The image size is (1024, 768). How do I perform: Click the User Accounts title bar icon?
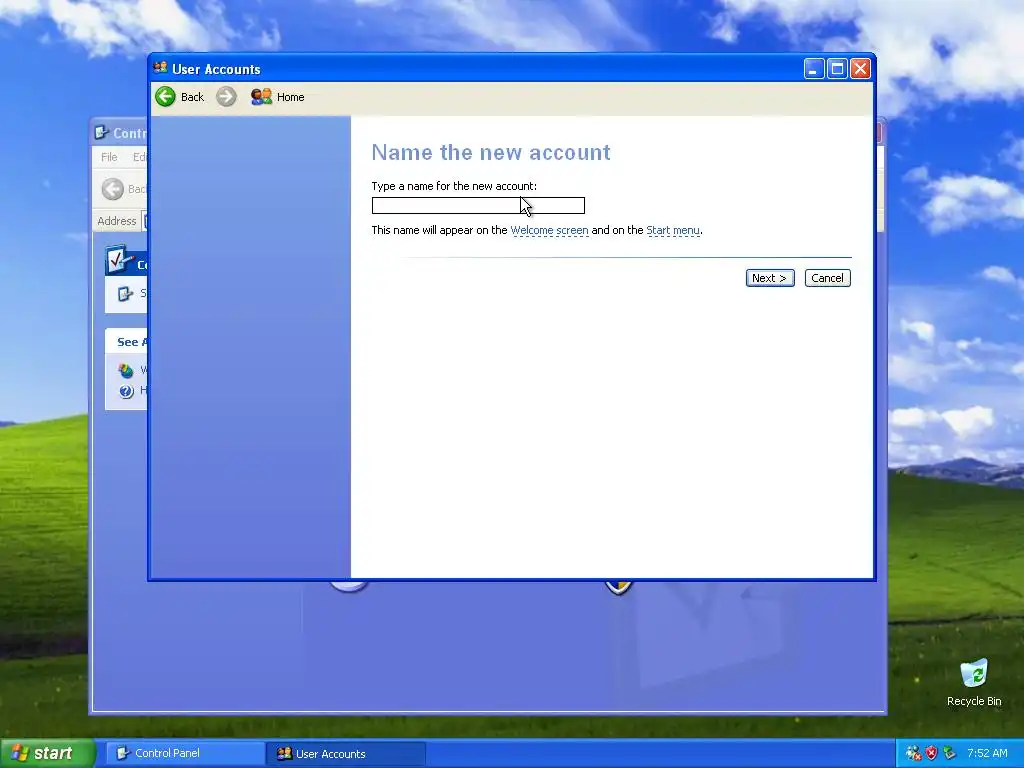pos(160,68)
